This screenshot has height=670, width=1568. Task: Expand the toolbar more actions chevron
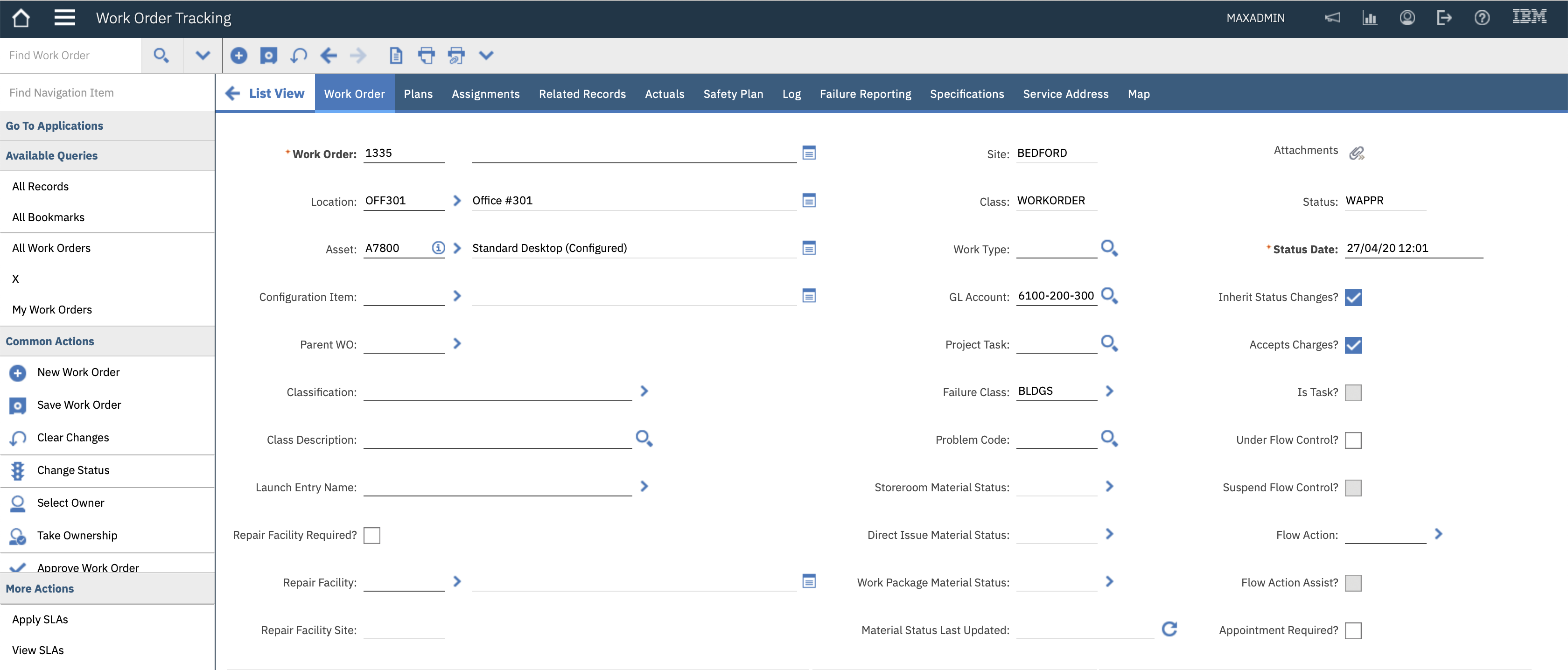tap(486, 56)
